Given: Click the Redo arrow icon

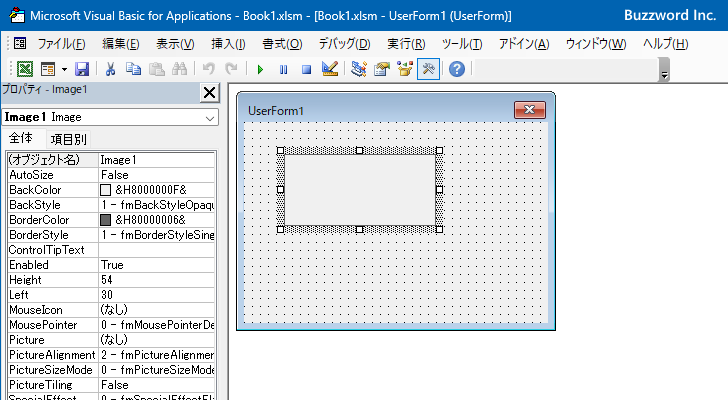Looking at the screenshot, I should 231,69.
